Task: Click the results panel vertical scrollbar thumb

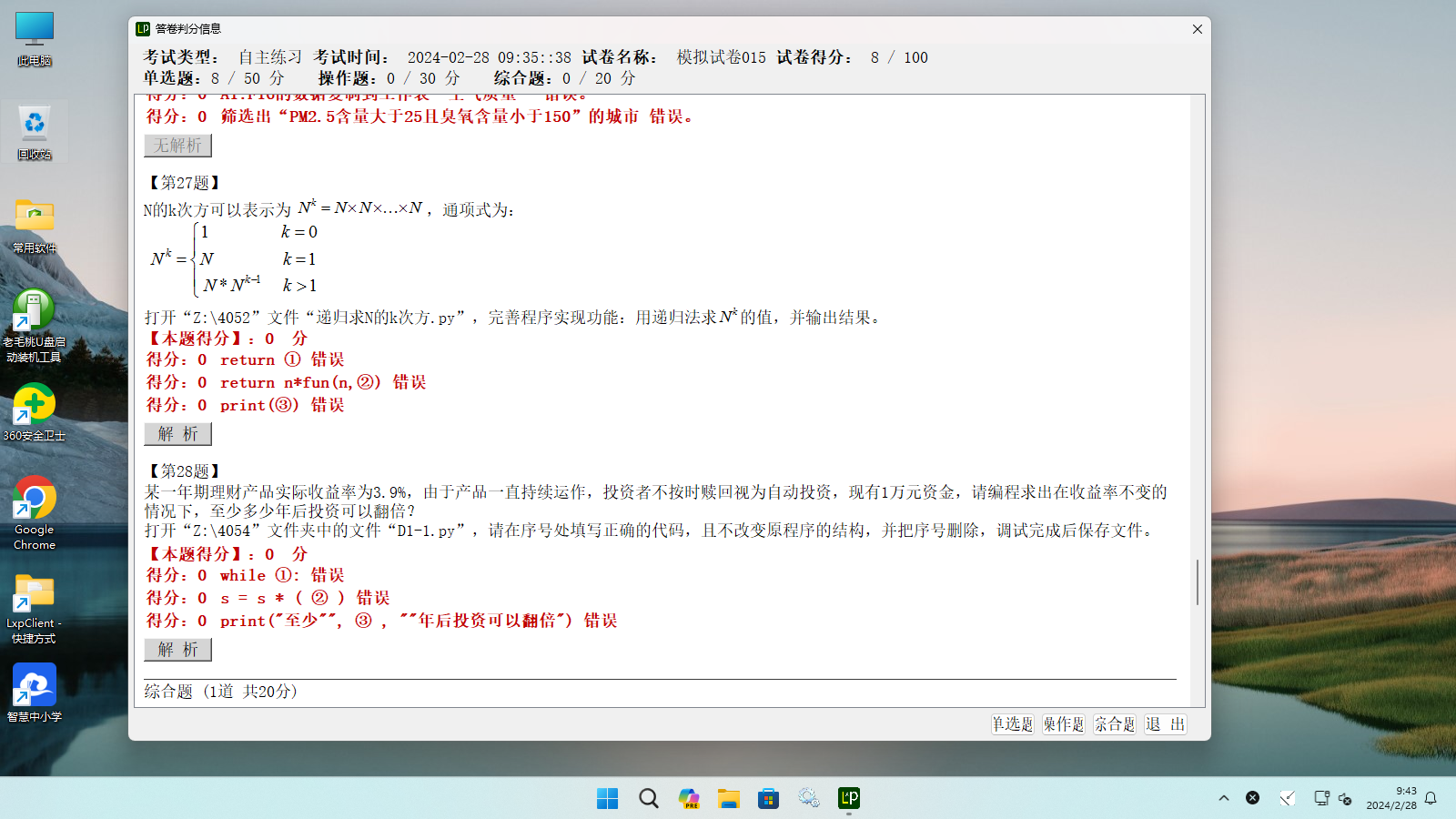Action: 1198,582
